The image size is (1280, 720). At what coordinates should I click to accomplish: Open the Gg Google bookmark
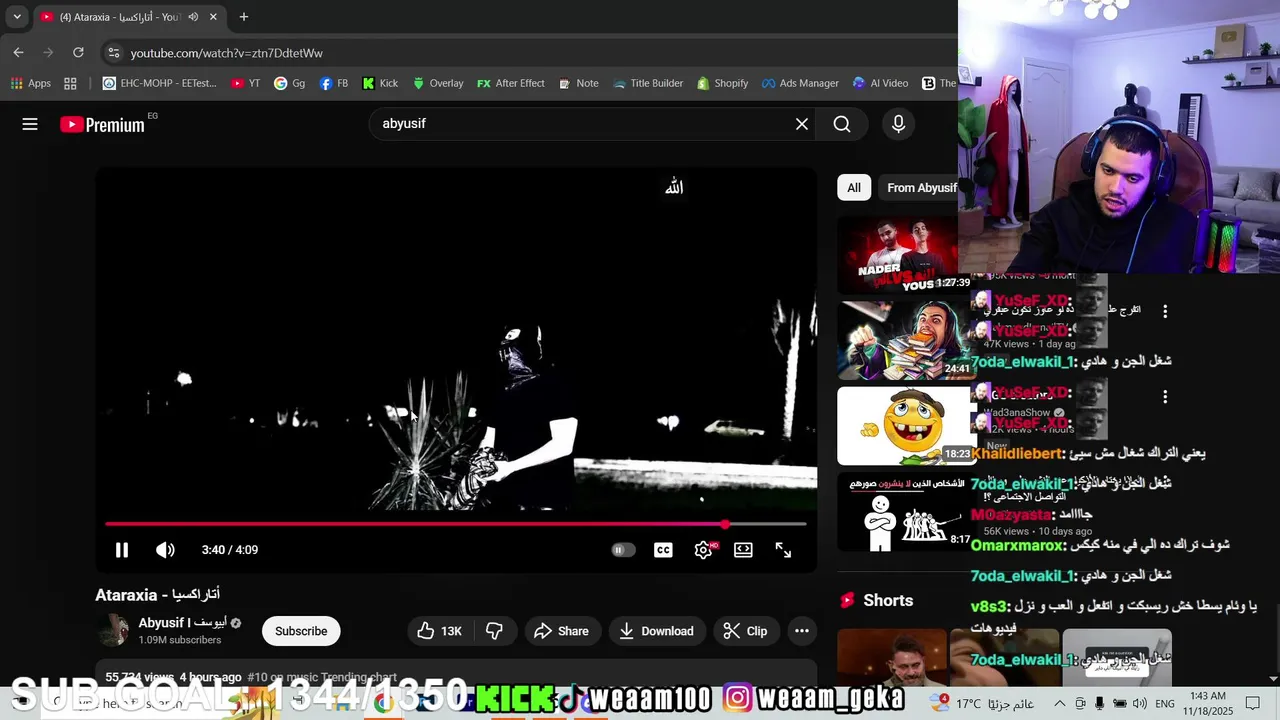290,83
